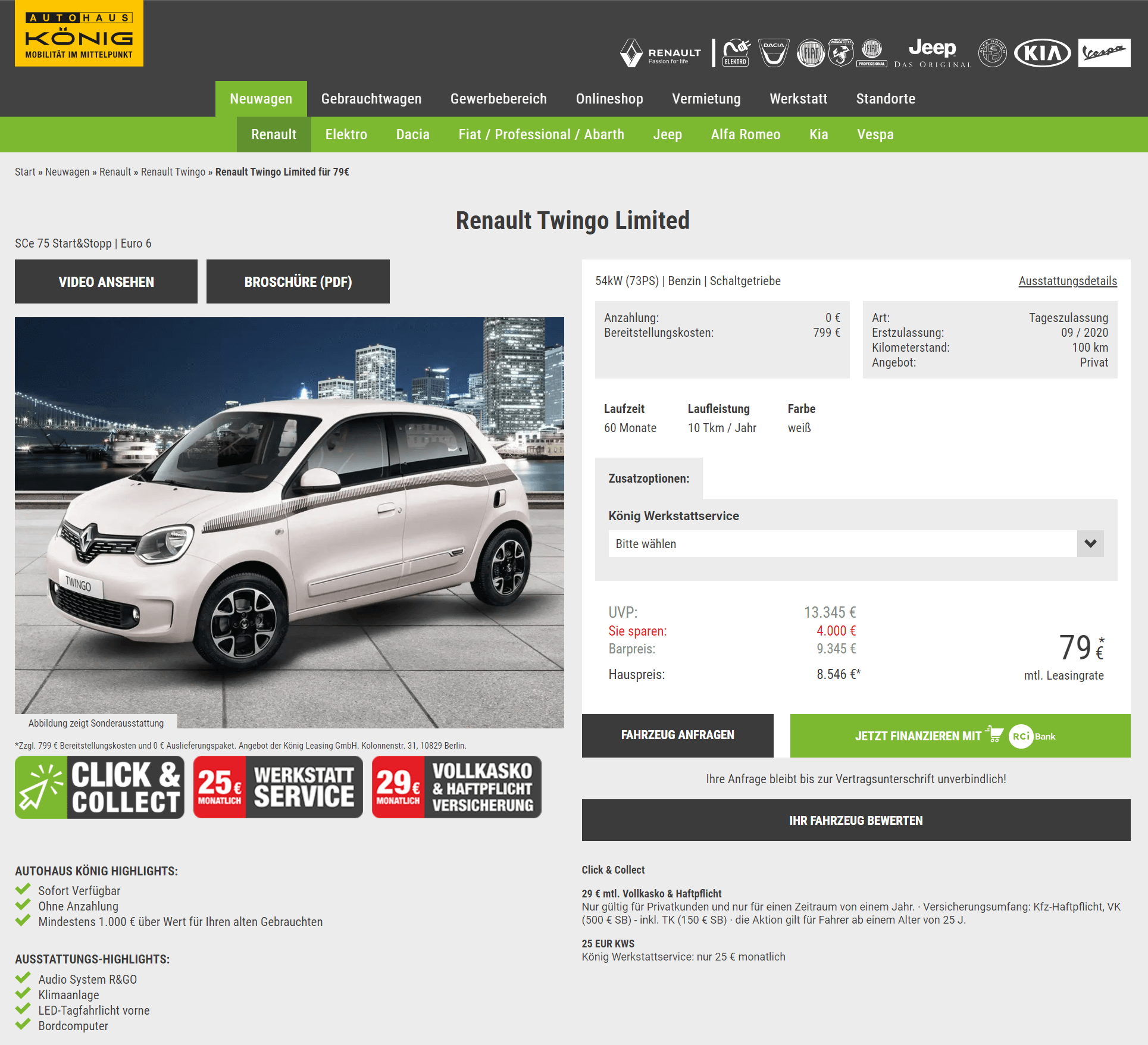Open the Ausstattungsdetails link
Screen dimensions: 1148x1045
[1068, 281]
